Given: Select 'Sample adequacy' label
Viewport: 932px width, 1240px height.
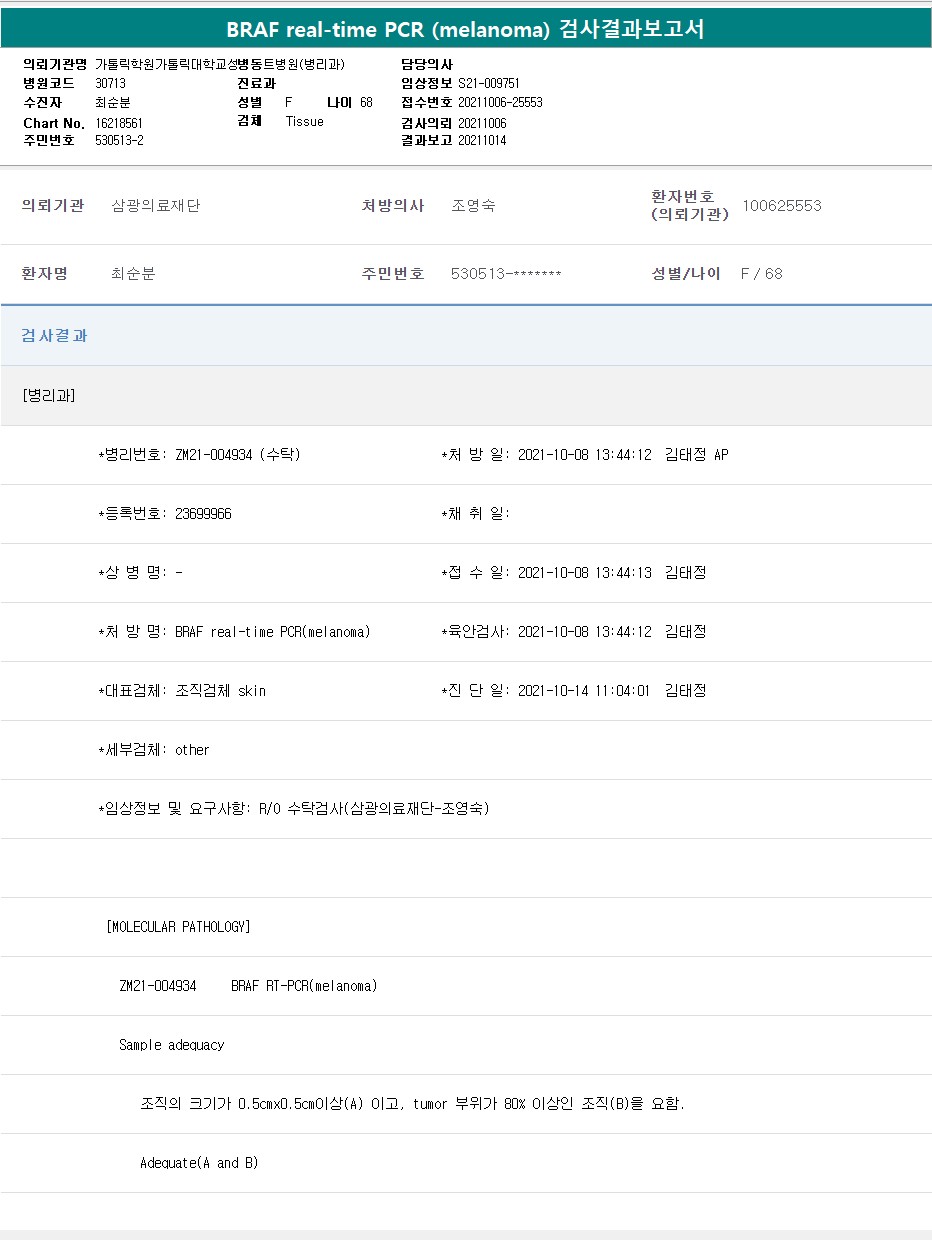Looking at the screenshot, I should click(171, 1045).
